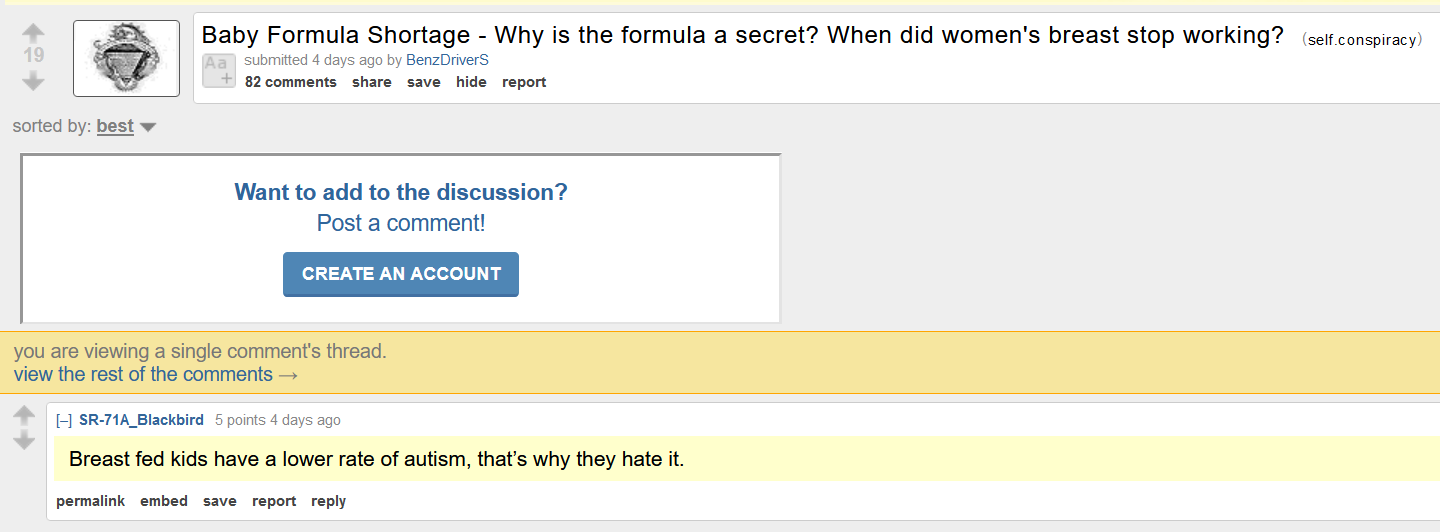Open the sorted by best dropdown
Viewport: 1440px width, 532px height.
126,127
